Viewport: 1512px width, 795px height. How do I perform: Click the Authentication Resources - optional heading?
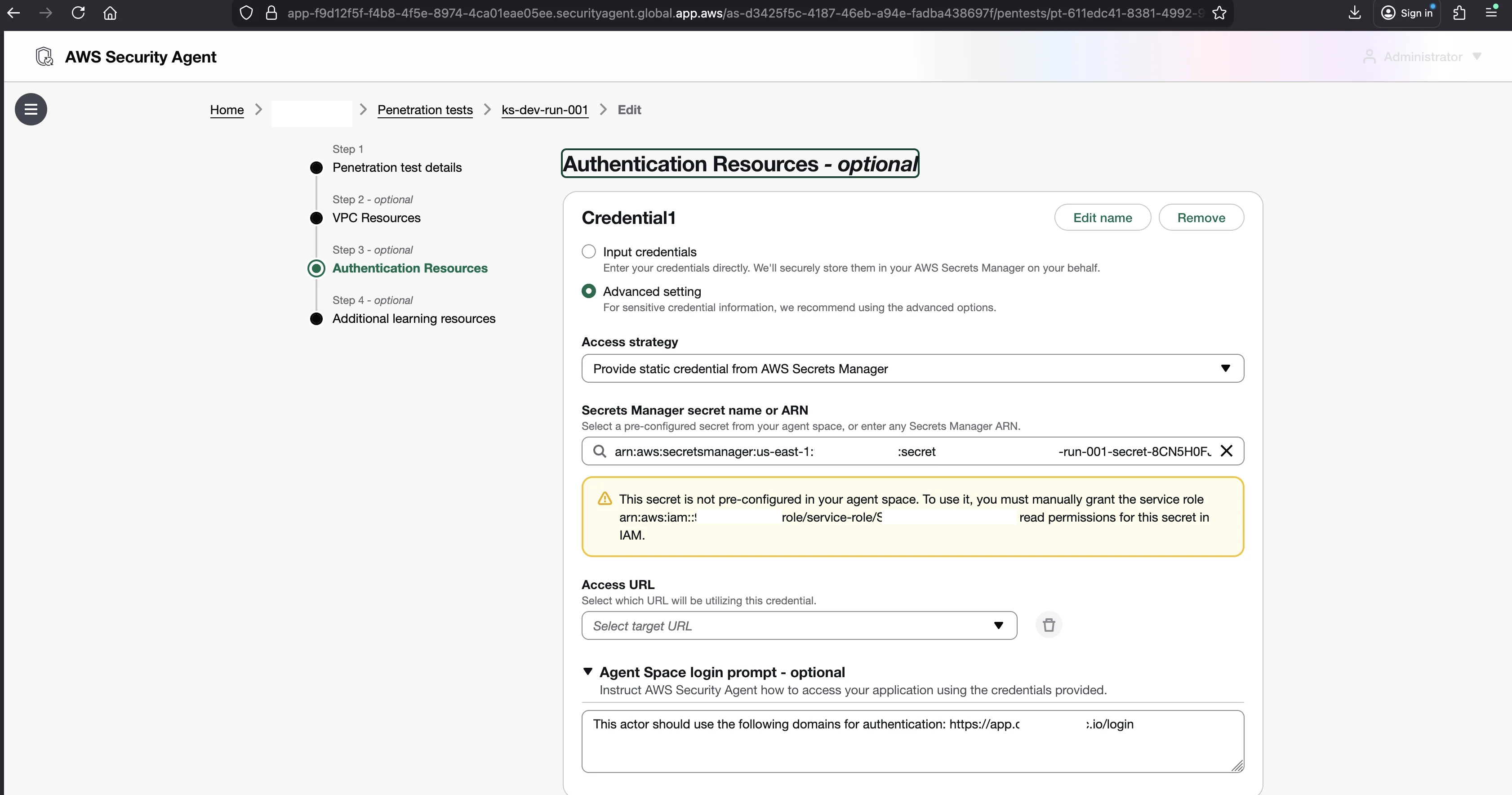(x=739, y=164)
